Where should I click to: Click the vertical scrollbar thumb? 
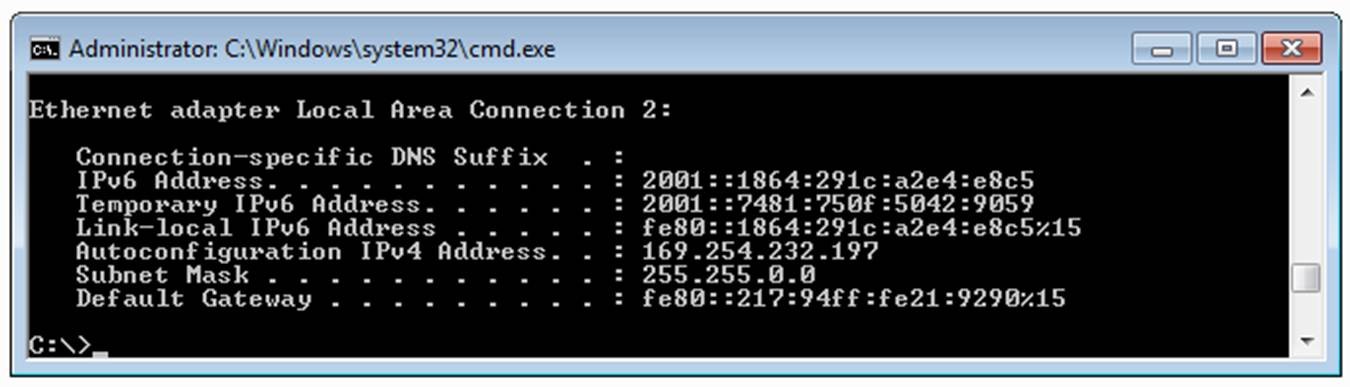point(1306,278)
